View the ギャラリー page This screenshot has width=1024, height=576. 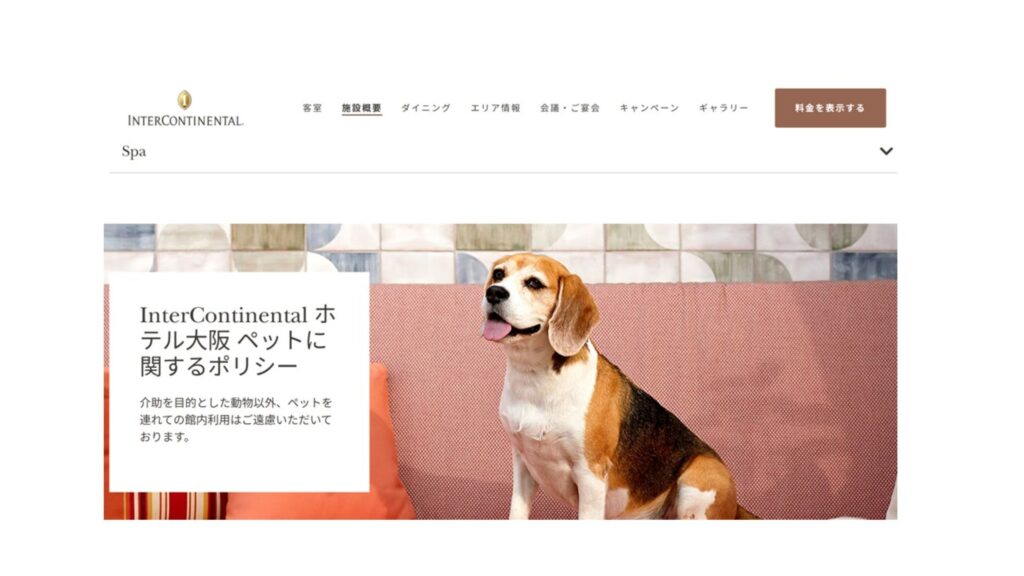click(x=724, y=108)
